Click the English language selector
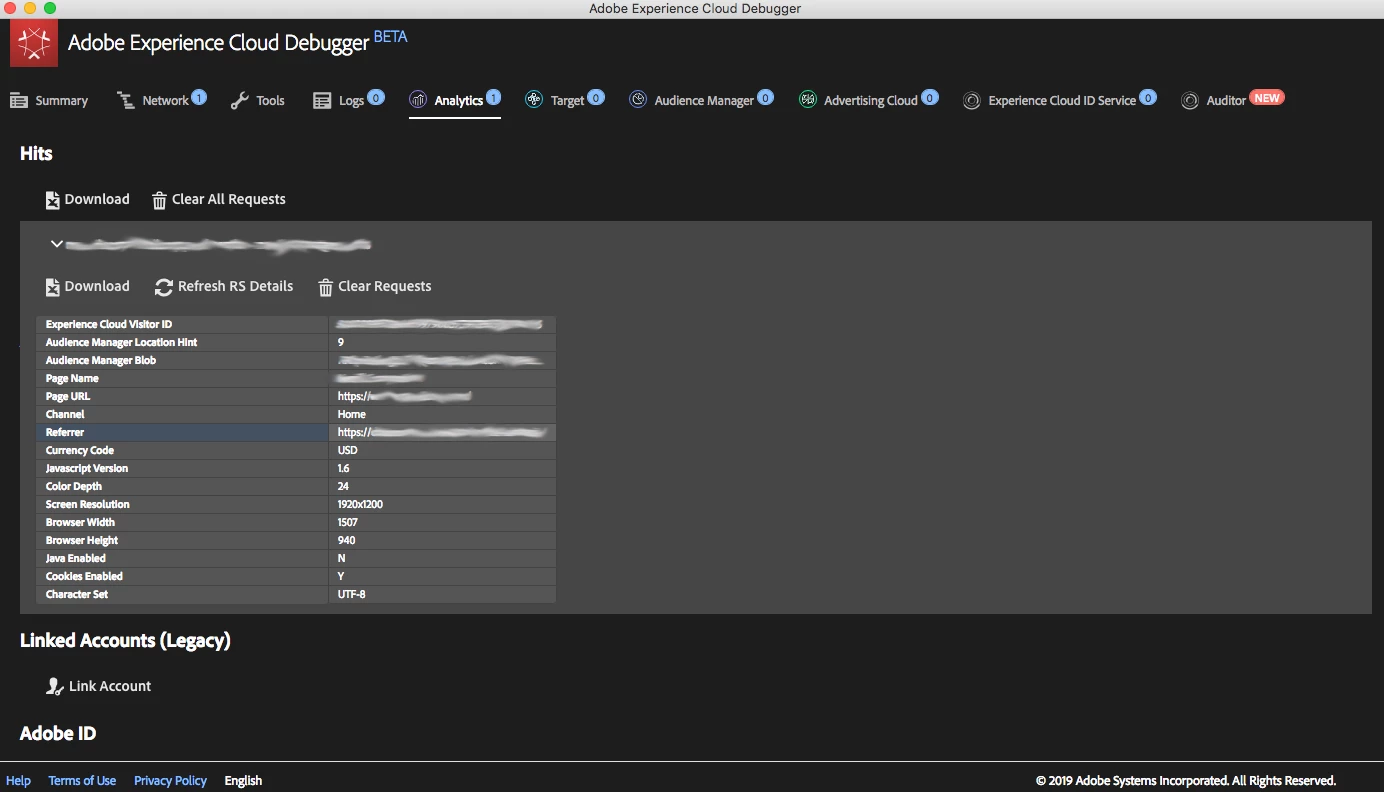The height and width of the screenshot is (792, 1384). click(243, 781)
